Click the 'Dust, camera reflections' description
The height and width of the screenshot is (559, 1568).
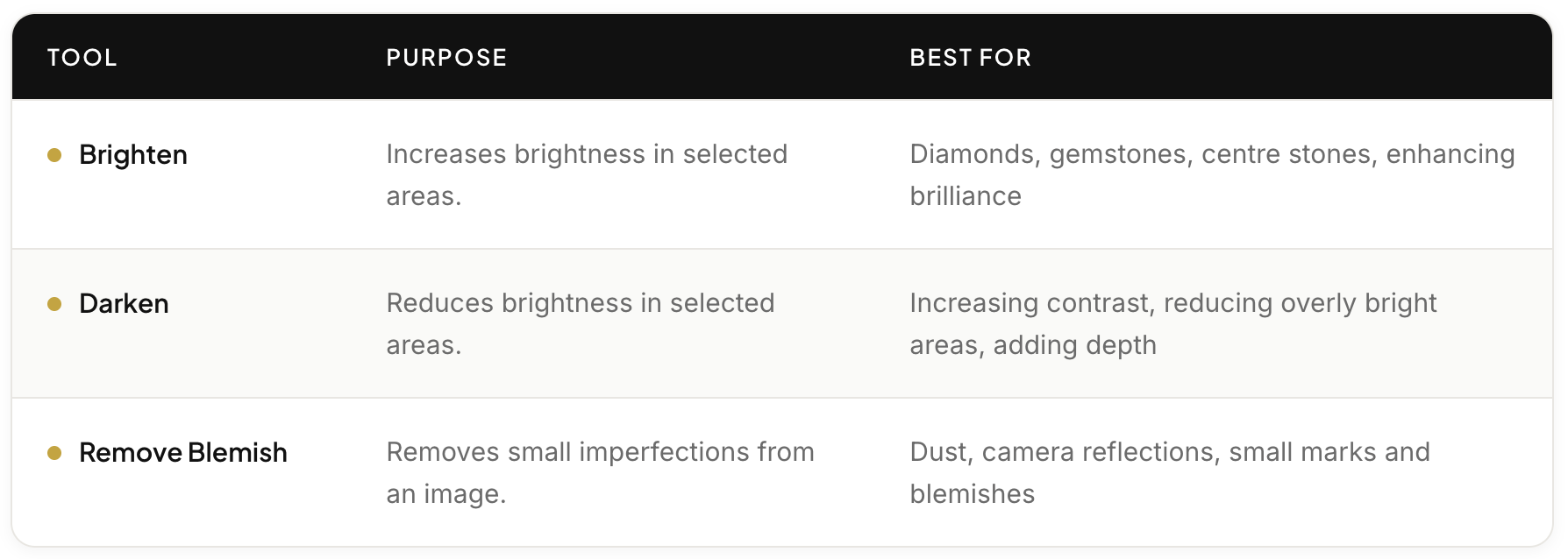tap(1170, 472)
